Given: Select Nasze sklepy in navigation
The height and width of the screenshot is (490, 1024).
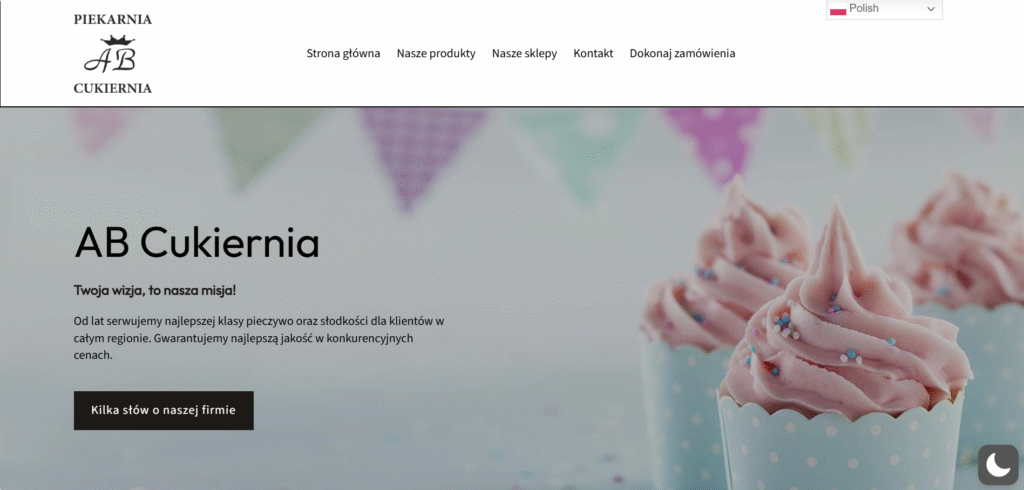Looking at the screenshot, I should pos(524,54).
